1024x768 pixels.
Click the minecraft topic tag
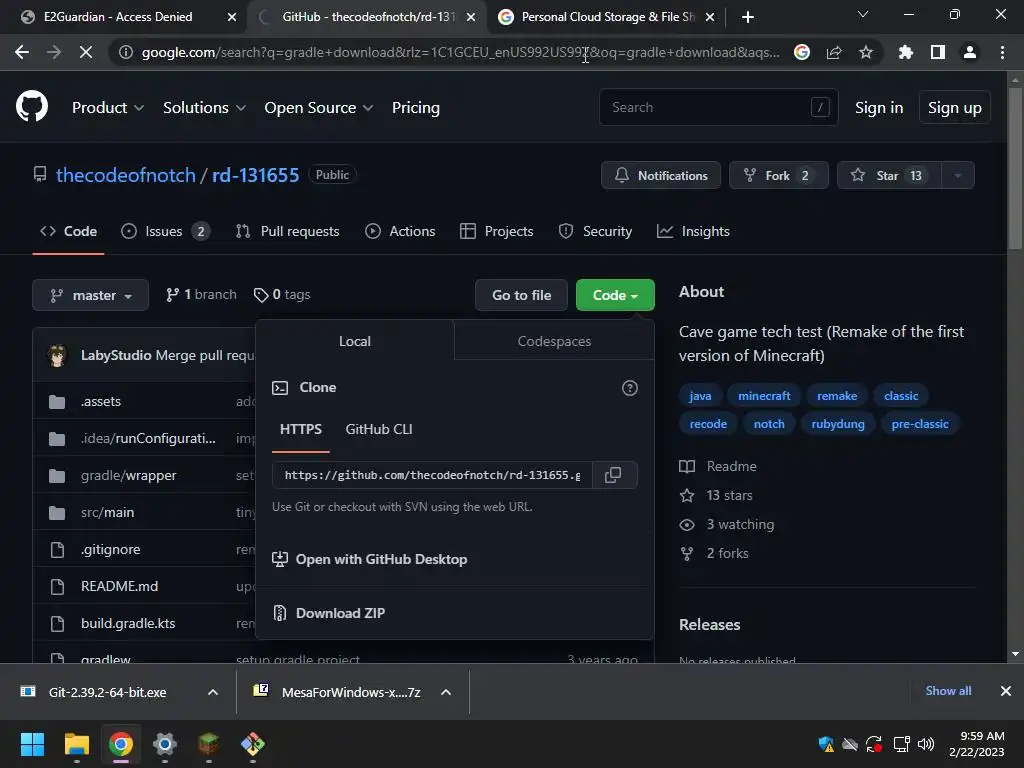coord(764,396)
